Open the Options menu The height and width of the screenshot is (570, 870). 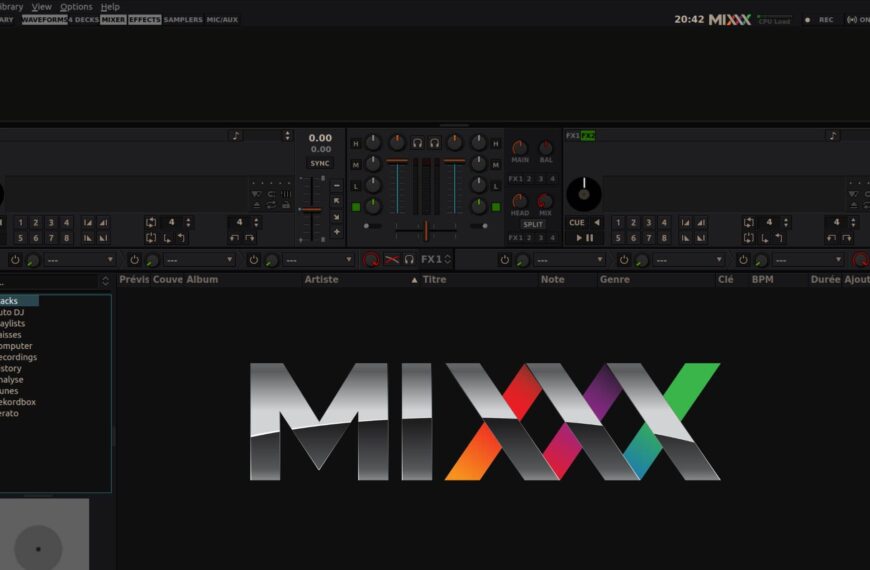tap(76, 7)
